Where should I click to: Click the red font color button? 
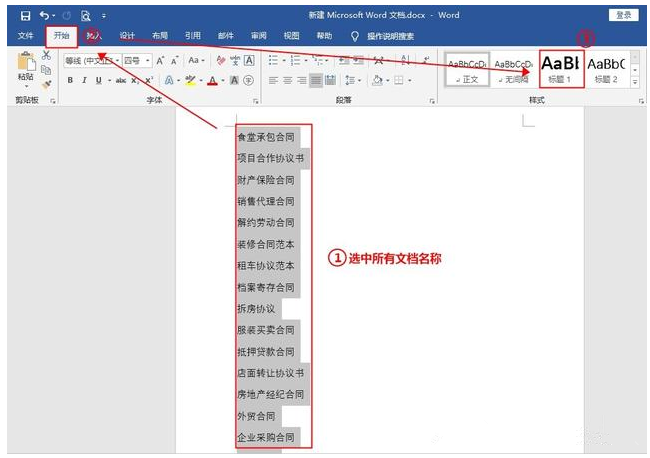click(211, 80)
